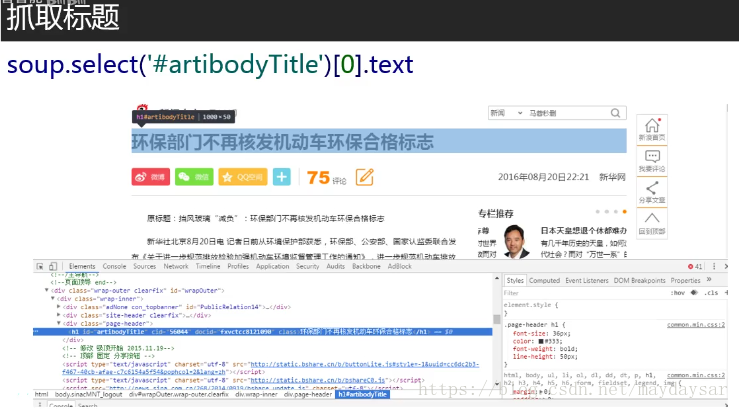Click the styles Filter input
Viewport: 739px width, 409px height.
[584, 293]
